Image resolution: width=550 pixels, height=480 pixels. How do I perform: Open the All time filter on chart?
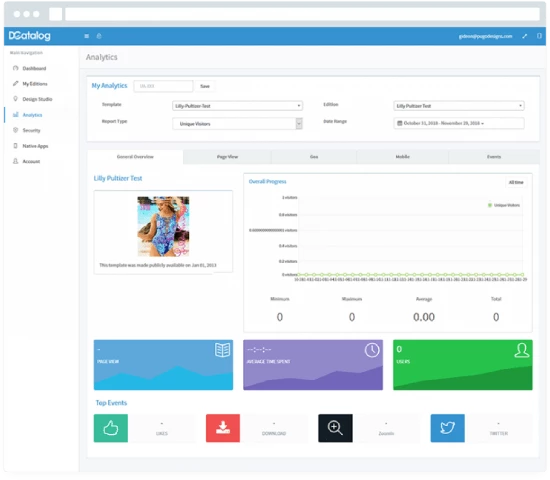point(516,182)
